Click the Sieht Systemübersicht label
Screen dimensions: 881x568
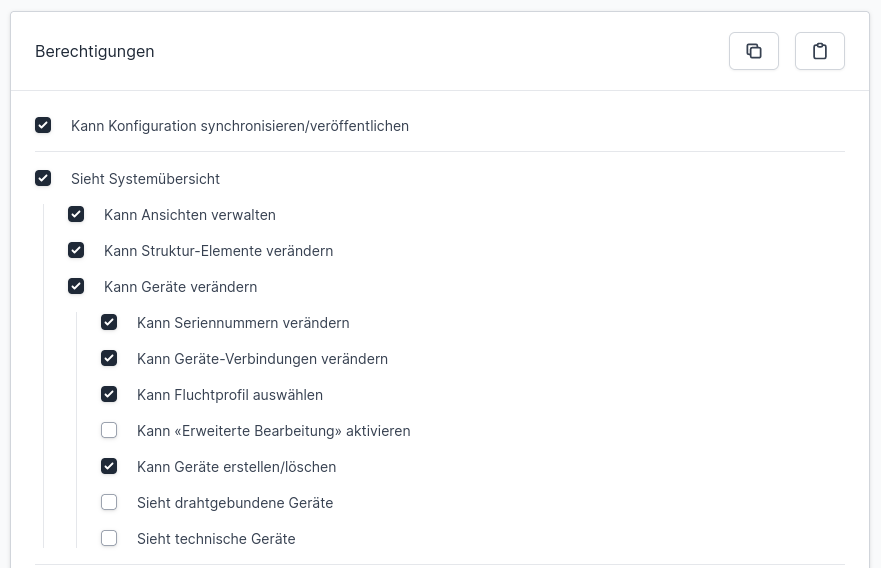click(x=145, y=179)
